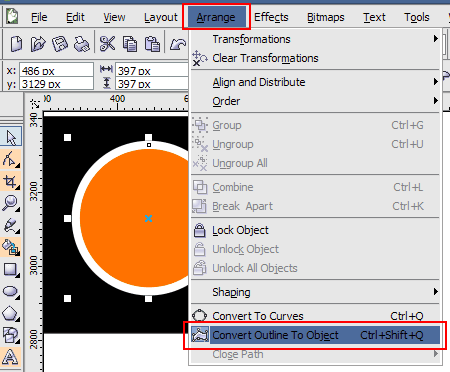Click the bottom-center selection handle
450x372 pixels.
[149, 299]
